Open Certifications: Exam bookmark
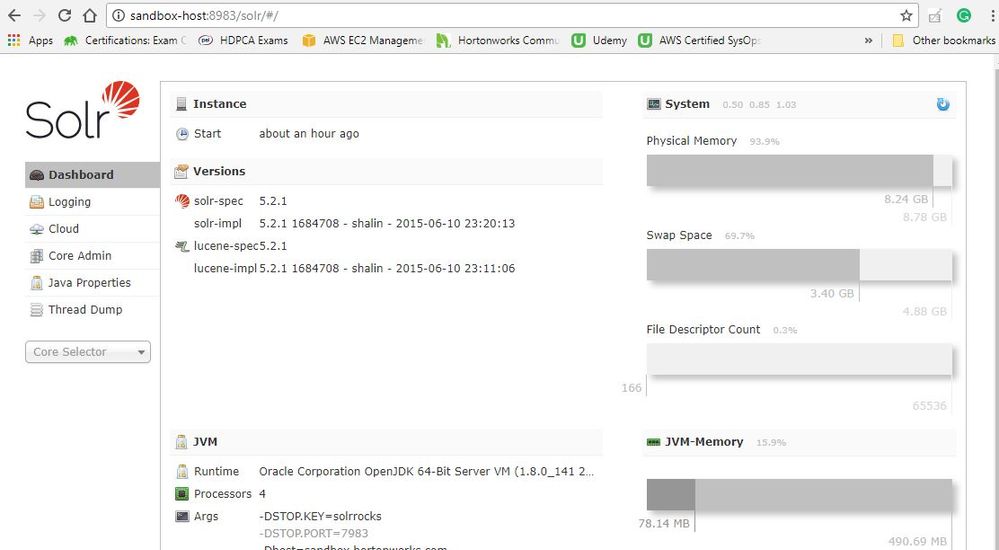This screenshot has width=999, height=550. [x=125, y=40]
